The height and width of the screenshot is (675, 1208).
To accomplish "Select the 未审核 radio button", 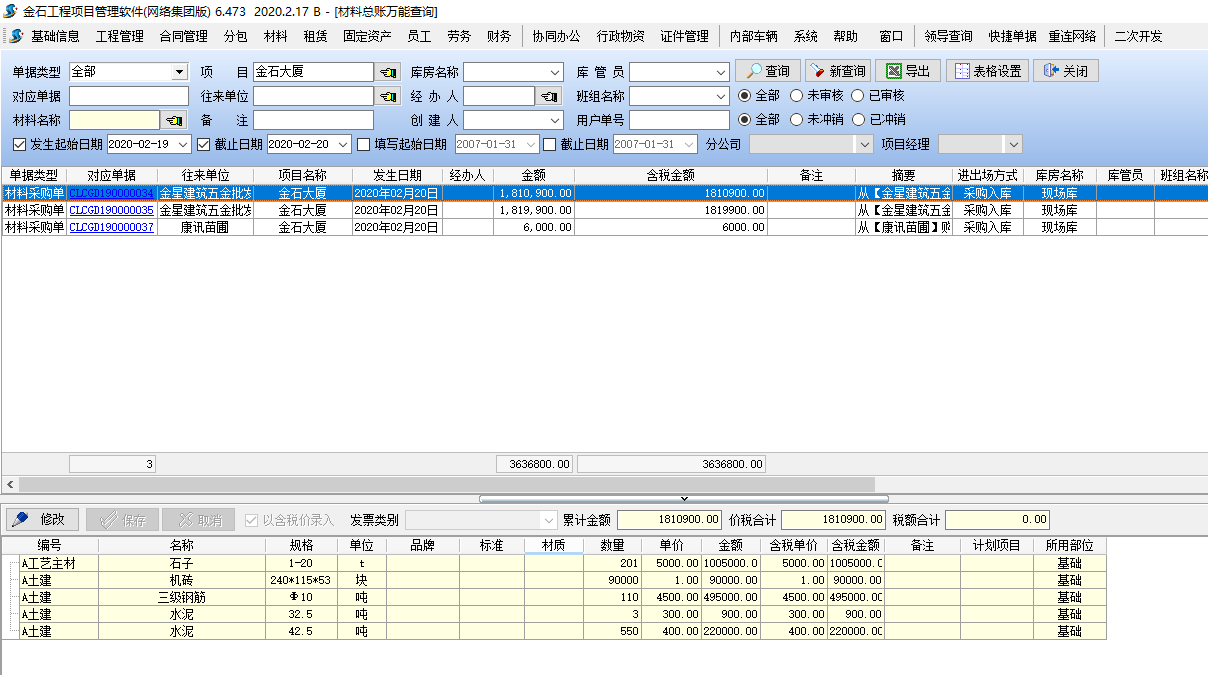I will tap(797, 96).
